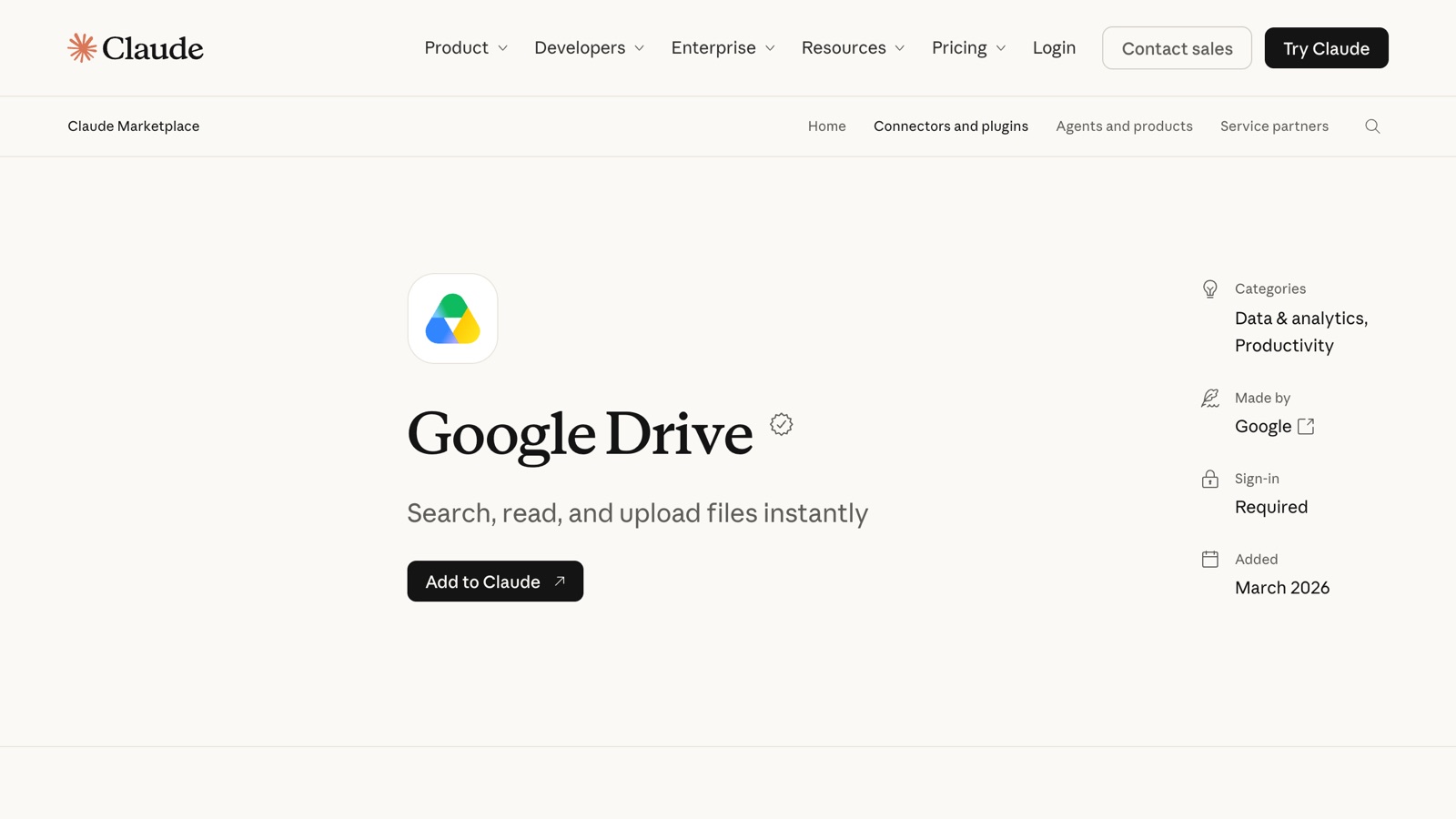Click the Categories lightbulb icon

pos(1209,288)
